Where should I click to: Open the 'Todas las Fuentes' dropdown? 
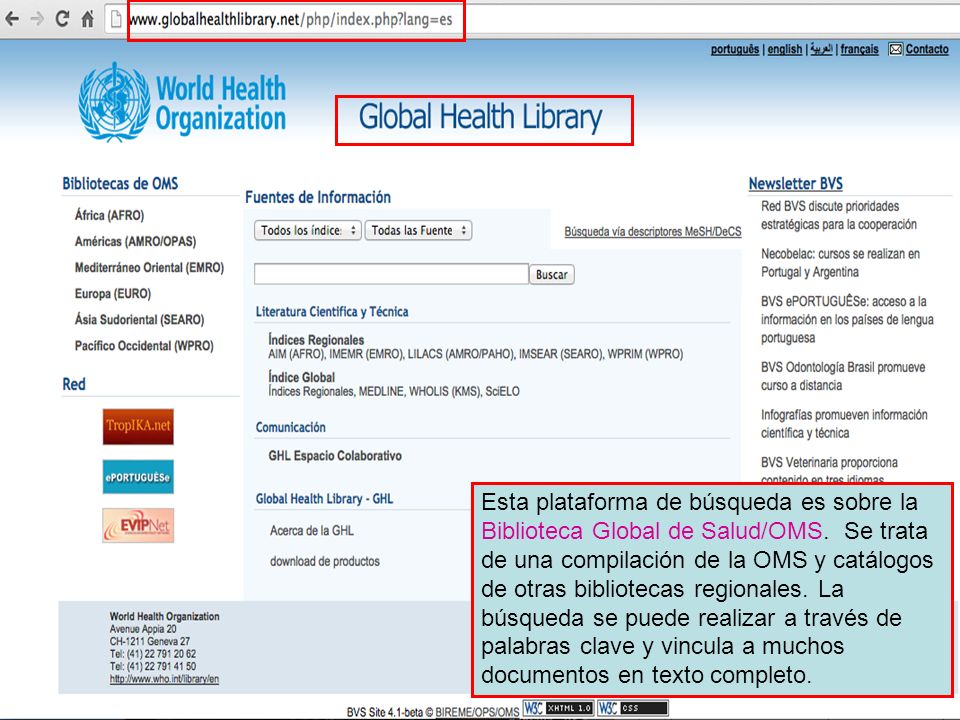[x=418, y=230]
